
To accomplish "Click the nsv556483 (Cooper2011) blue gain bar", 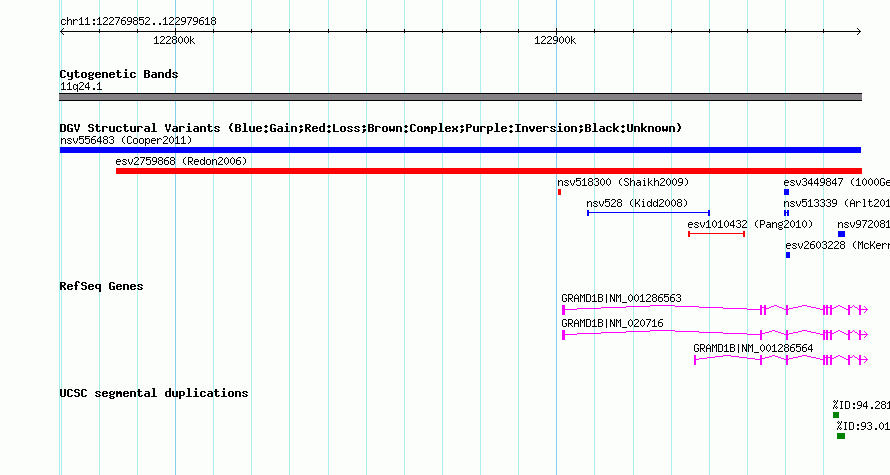I will coord(460,150).
